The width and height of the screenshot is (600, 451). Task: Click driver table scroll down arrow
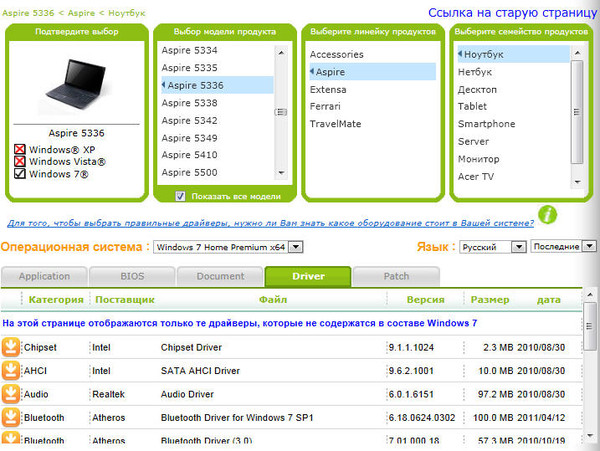pyautogui.click(x=590, y=435)
